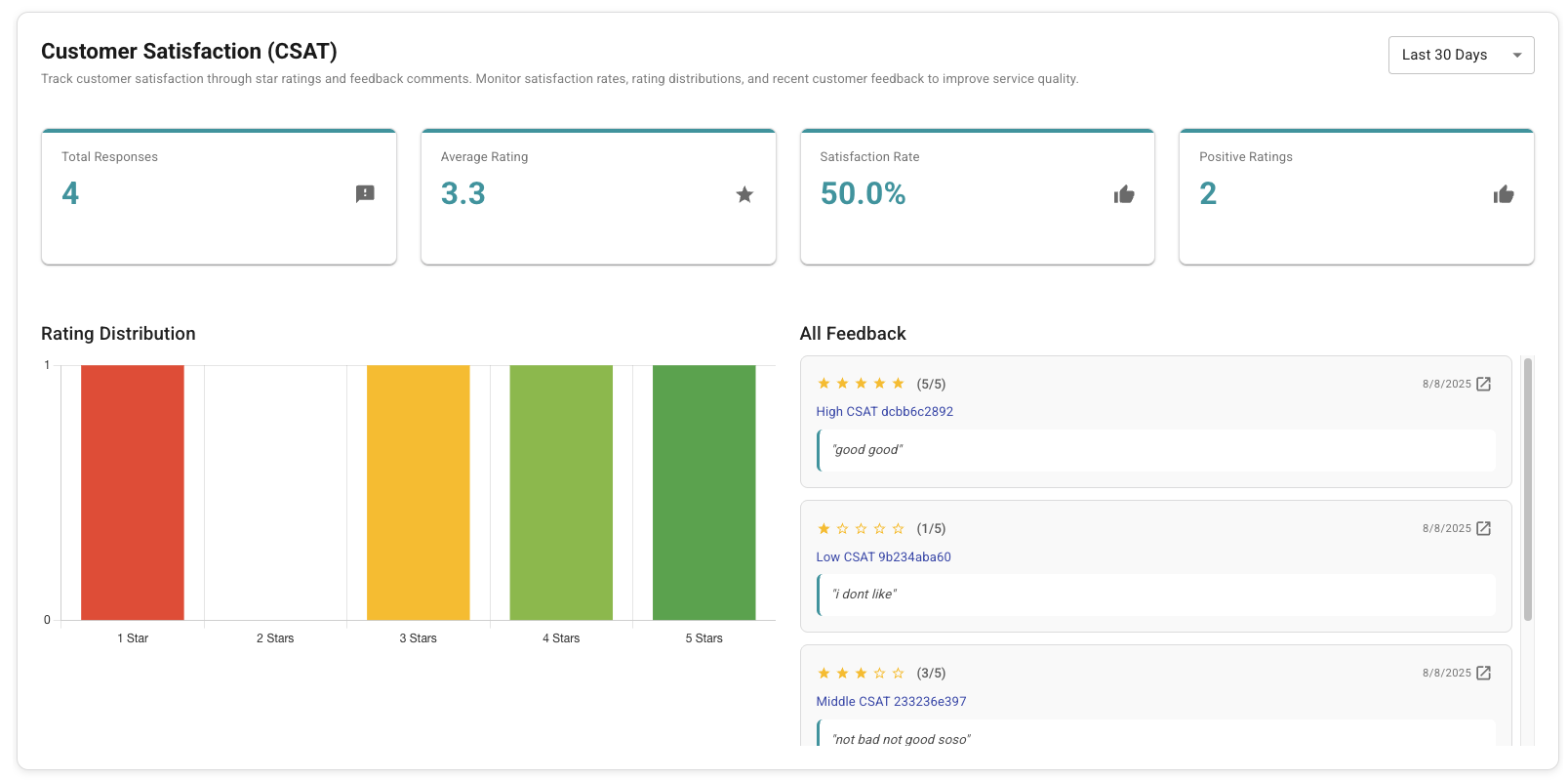This screenshot has height=780, width=1568.
Task: Click the 8/8/2025 date on the 5/5 feedback
Action: (x=1446, y=385)
